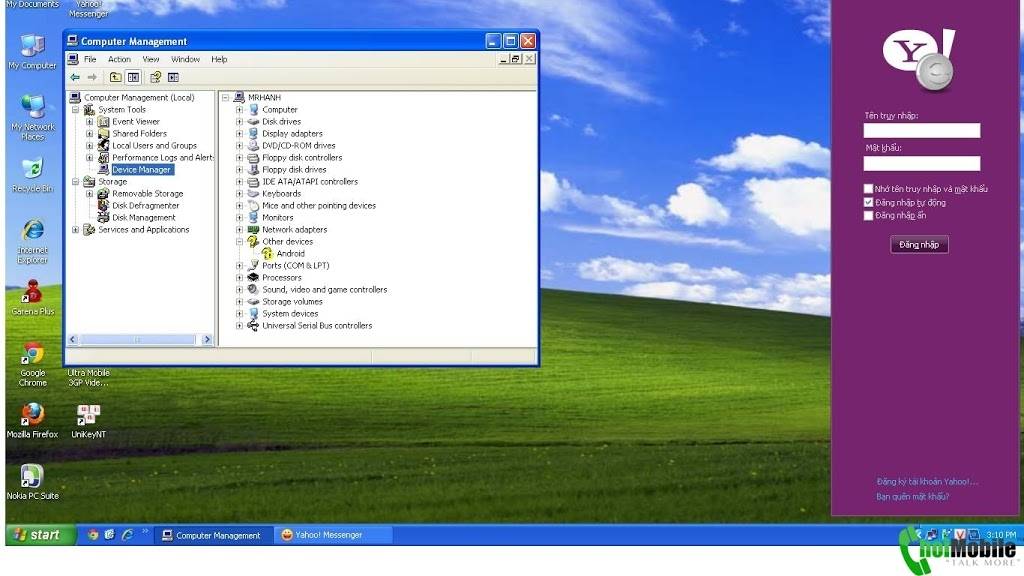Click the Back arrow in Computer Management toolbar
Screen dimensions: 1024x576
click(75, 78)
